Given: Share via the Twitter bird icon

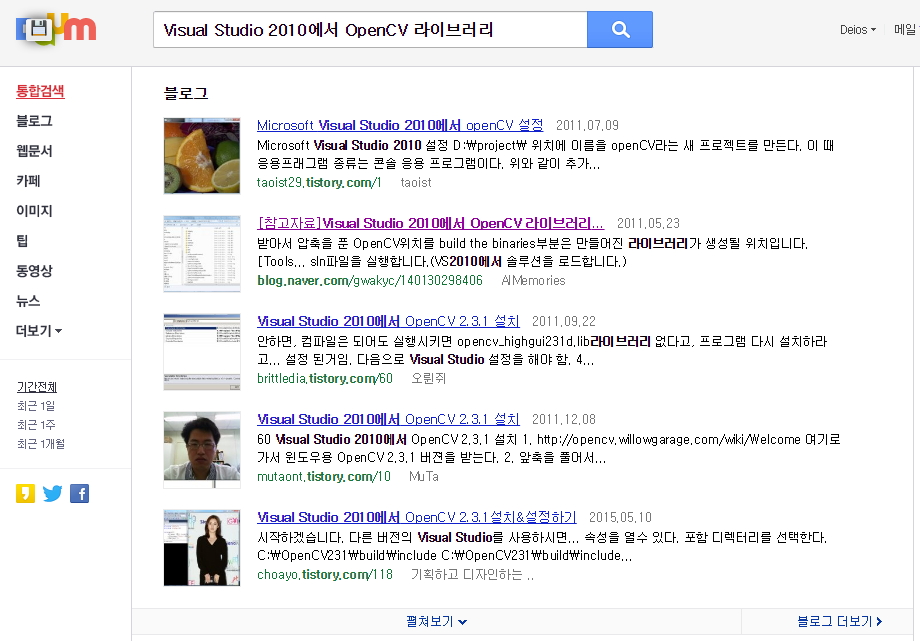Looking at the screenshot, I should pyautogui.click(x=52, y=494).
